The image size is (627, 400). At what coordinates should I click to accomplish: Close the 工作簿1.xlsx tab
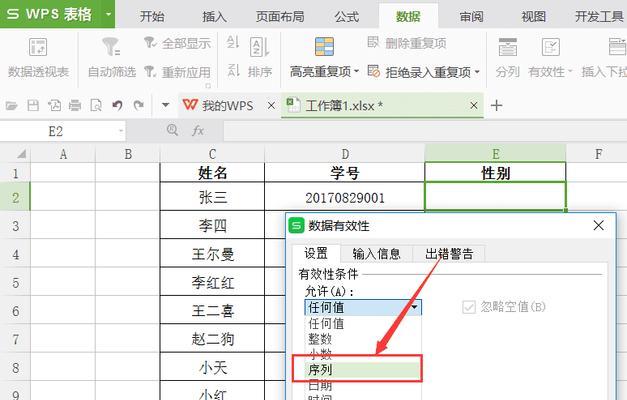point(474,106)
